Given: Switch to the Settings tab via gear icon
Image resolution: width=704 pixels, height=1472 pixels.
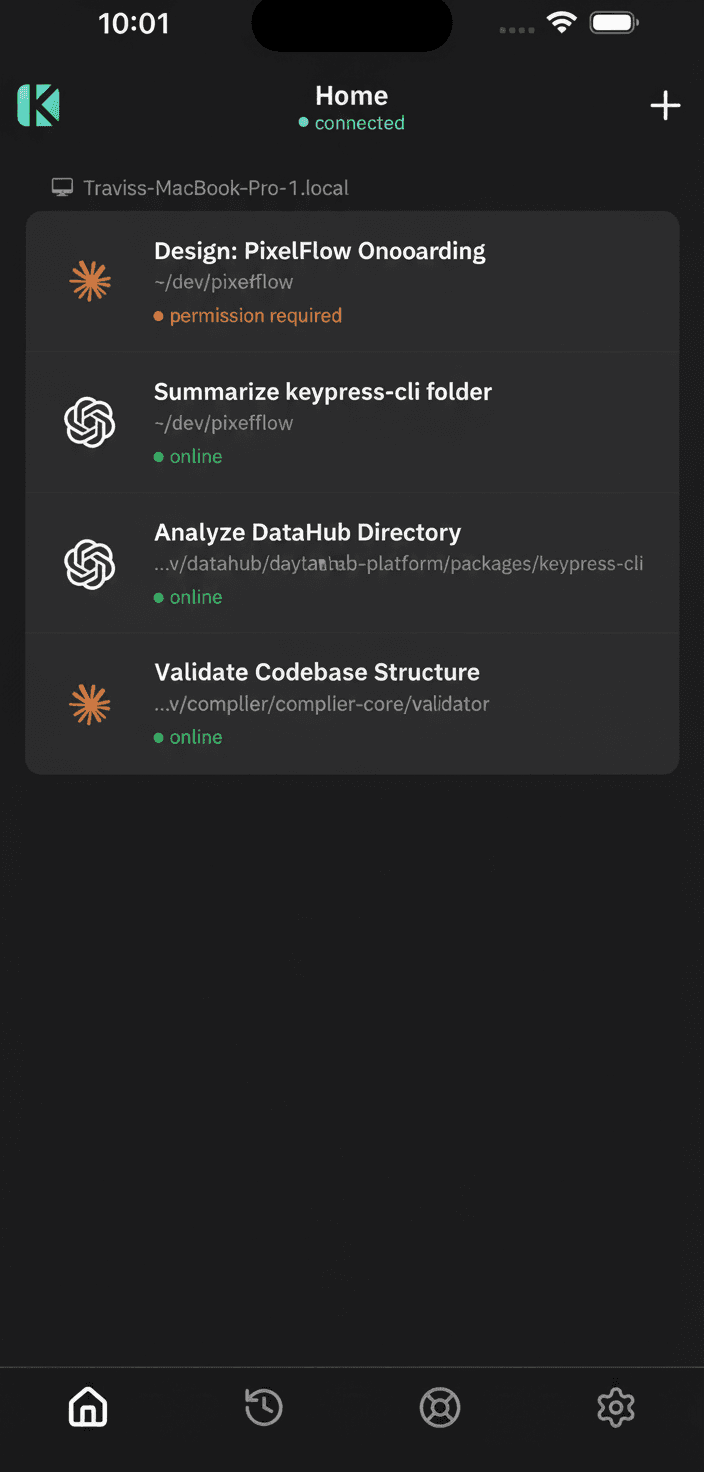Looking at the screenshot, I should pos(616,1407).
